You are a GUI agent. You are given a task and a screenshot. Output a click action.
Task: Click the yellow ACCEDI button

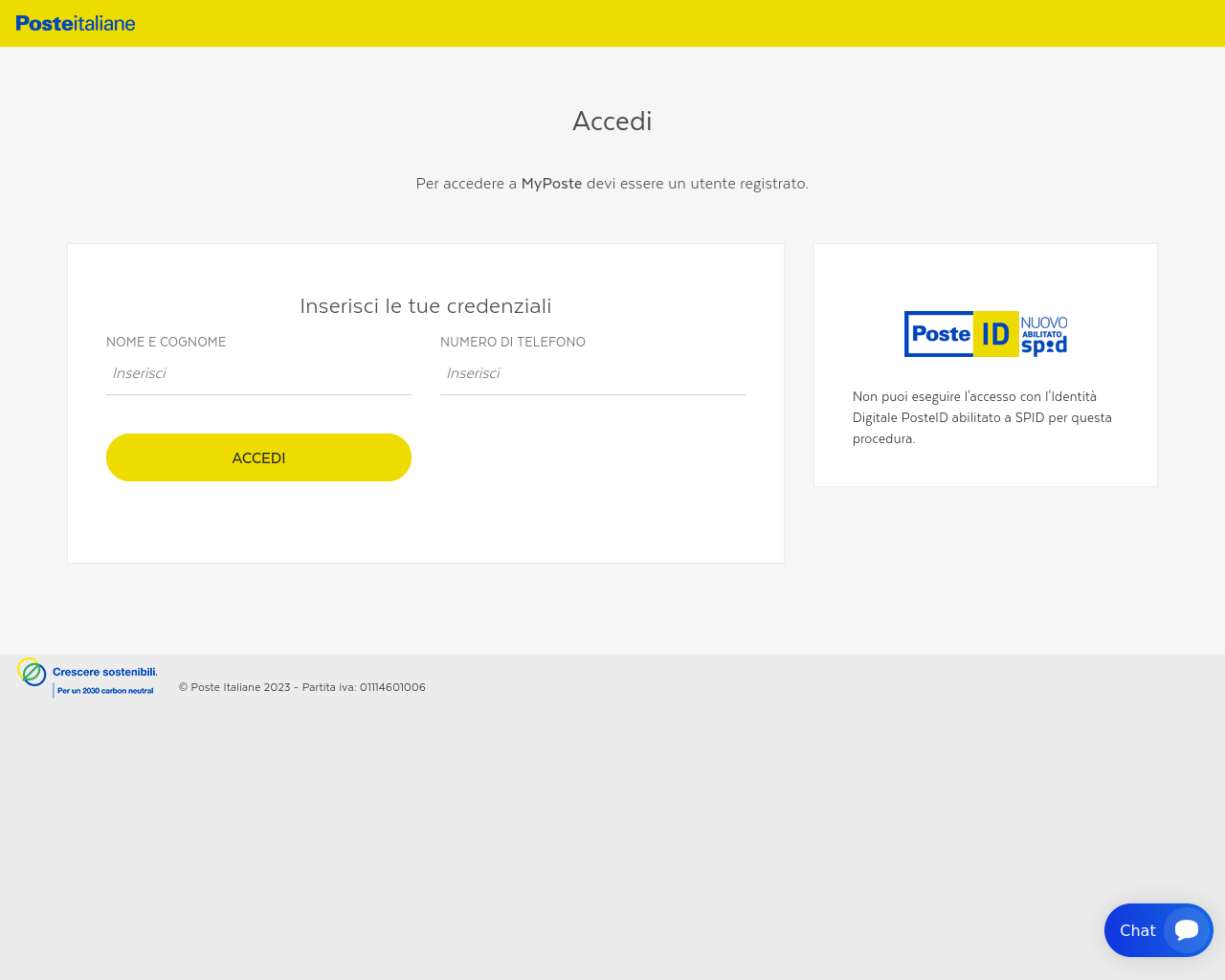258,457
